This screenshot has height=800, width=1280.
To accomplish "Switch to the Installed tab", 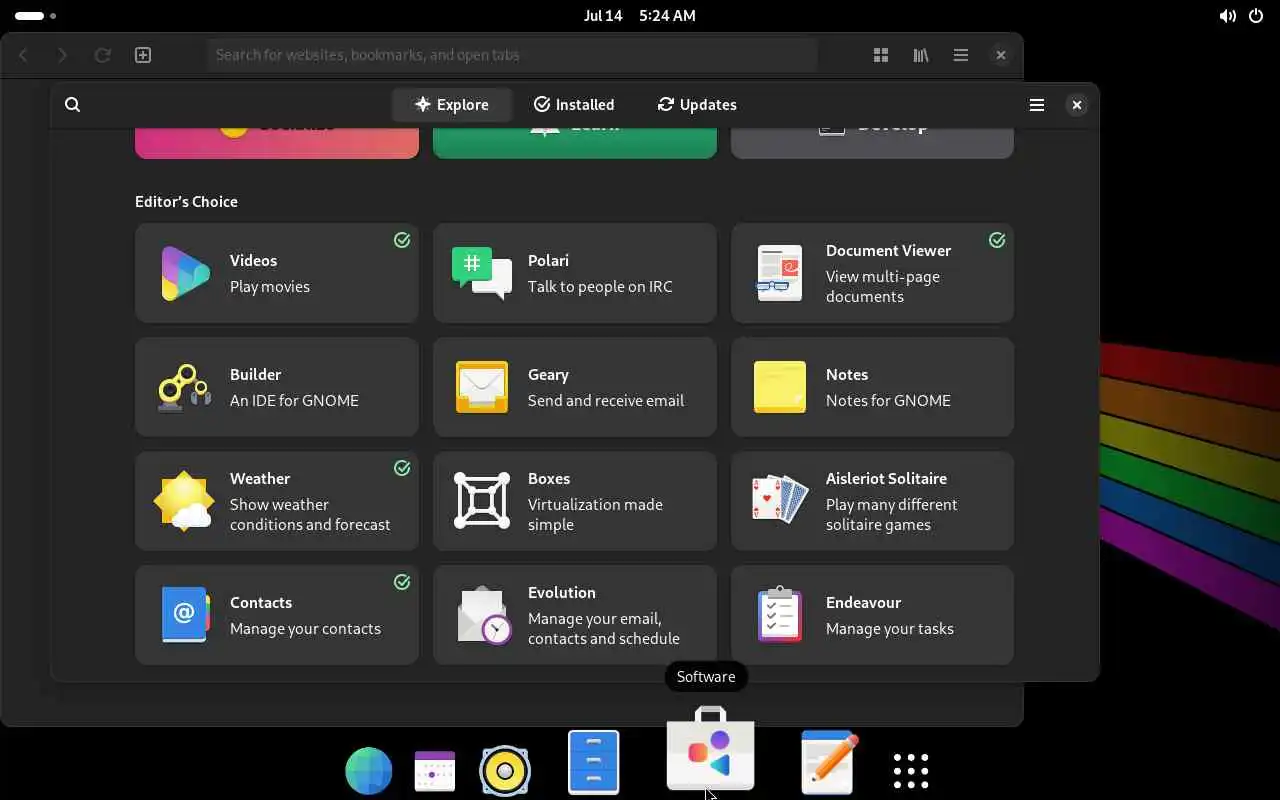I will [574, 105].
